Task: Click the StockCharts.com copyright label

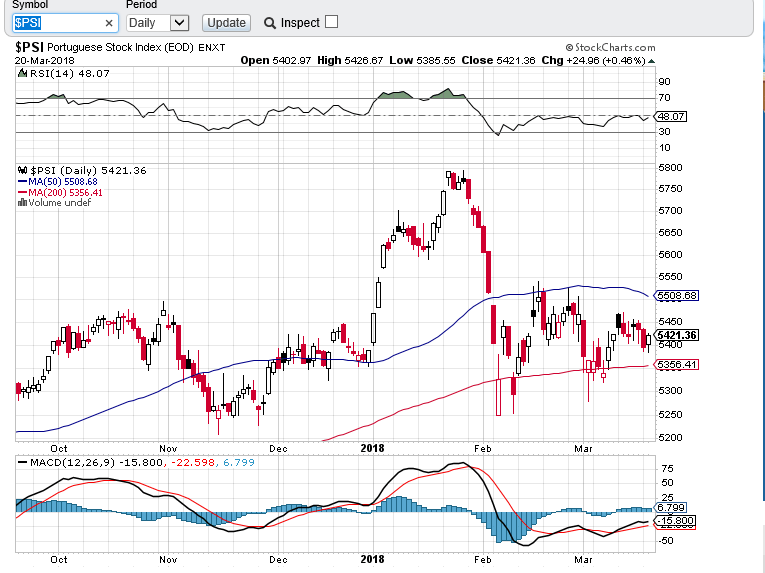Action: [610, 47]
